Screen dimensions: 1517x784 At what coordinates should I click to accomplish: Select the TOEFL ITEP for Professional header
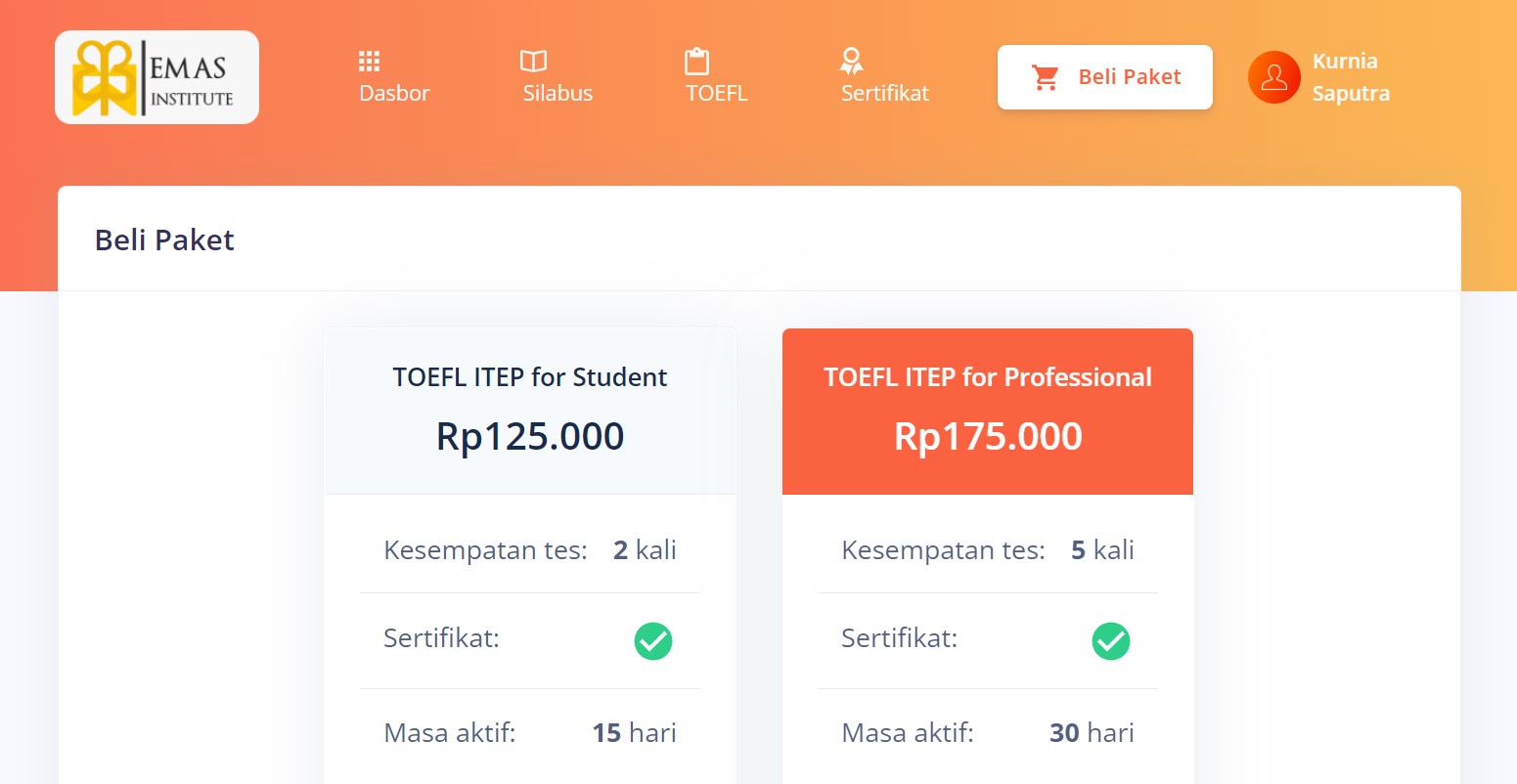(988, 377)
